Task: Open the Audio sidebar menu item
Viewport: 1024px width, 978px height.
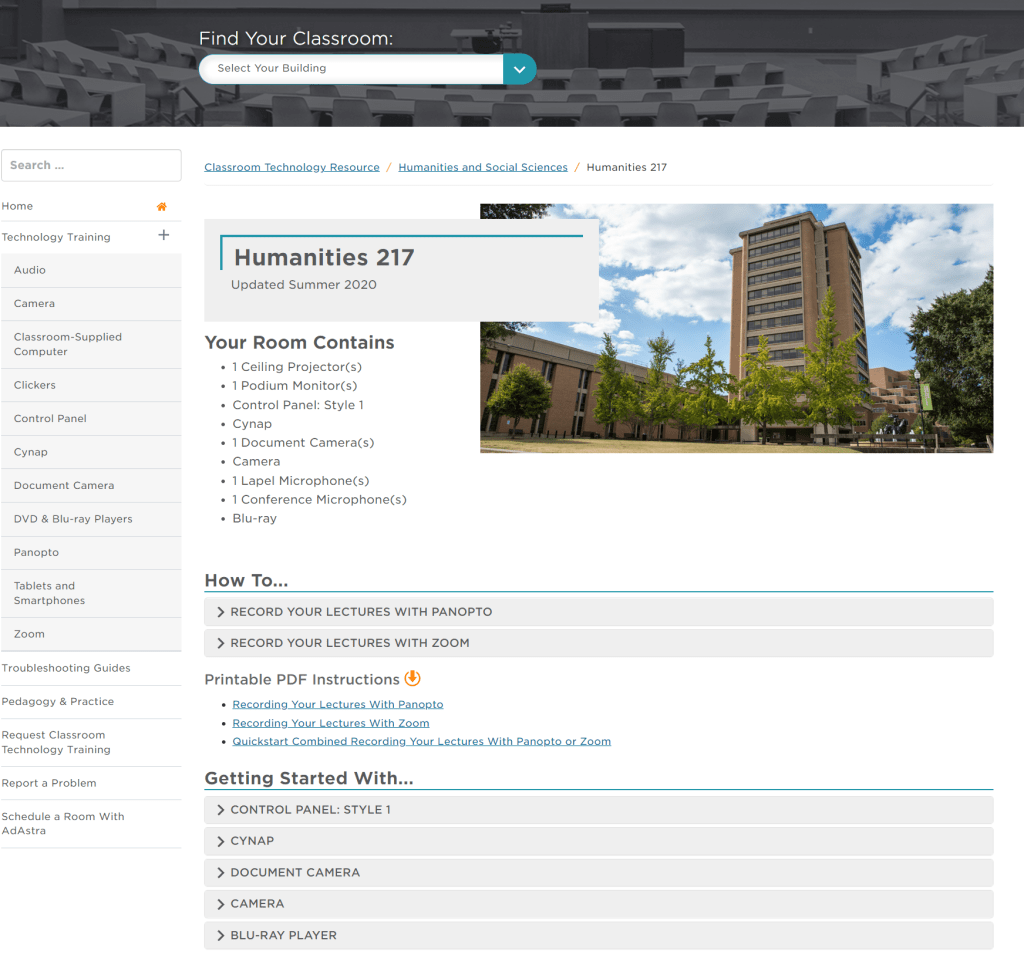Action: [x=30, y=270]
